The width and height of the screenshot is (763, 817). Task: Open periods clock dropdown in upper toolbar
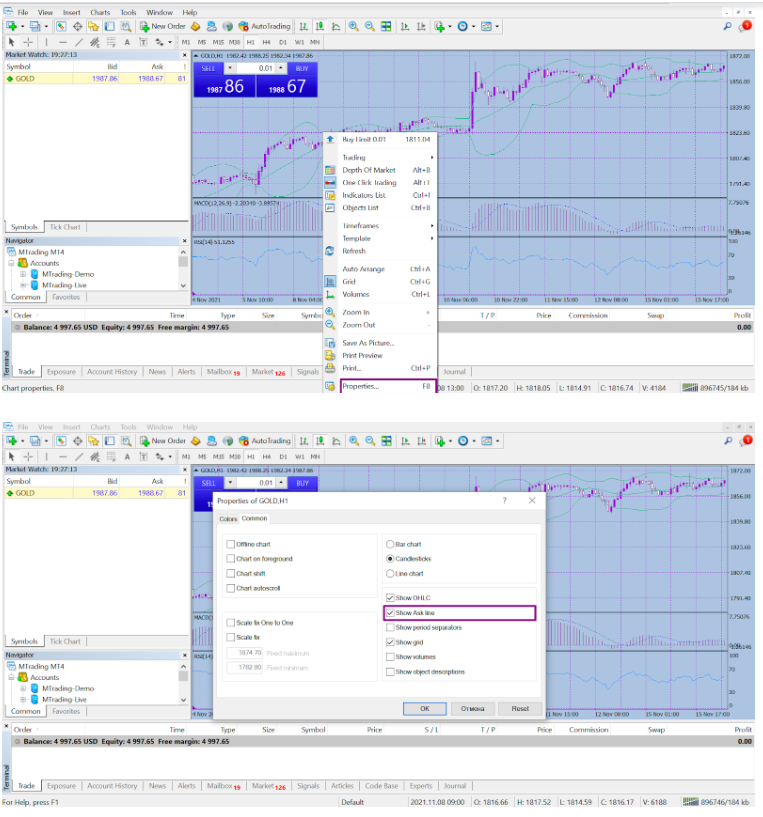(x=473, y=26)
